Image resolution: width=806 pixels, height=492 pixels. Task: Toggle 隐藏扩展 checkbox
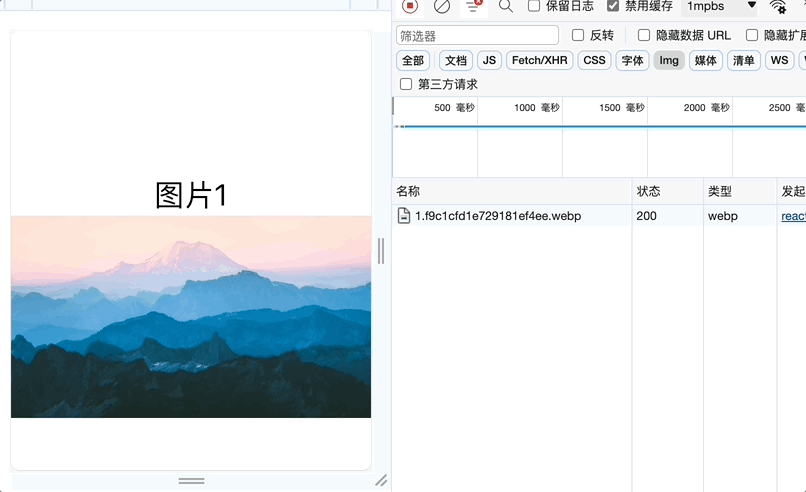(x=752, y=35)
